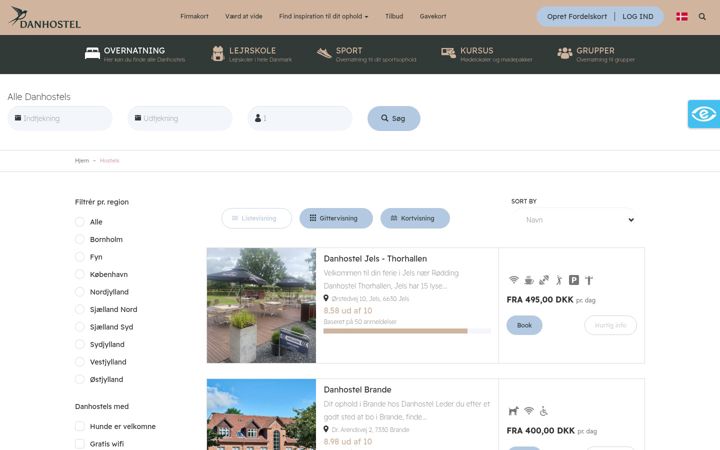Click the Udtjekning date field
The height and width of the screenshot is (450, 720).
(x=180, y=118)
